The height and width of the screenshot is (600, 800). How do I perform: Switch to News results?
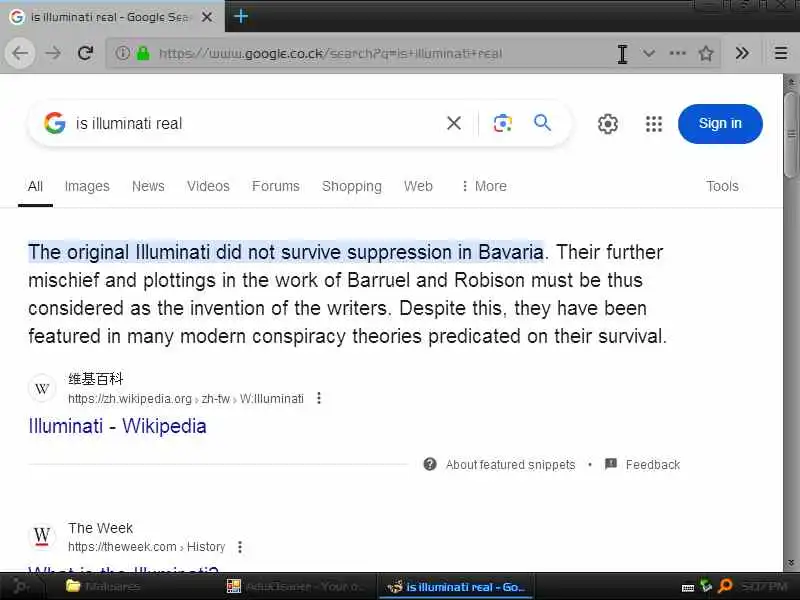pos(148,186)
